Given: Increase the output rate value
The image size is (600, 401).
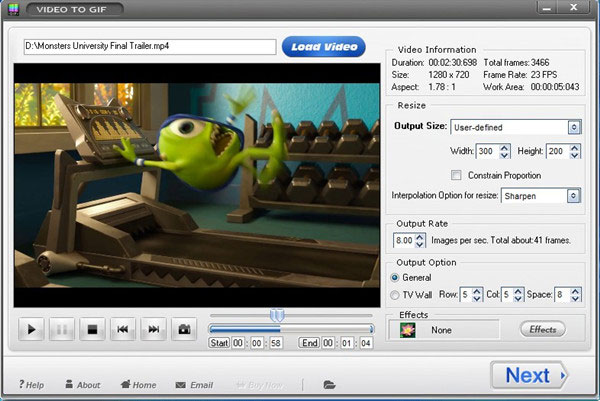Looking at the screenshot, I should pos(419,237).
